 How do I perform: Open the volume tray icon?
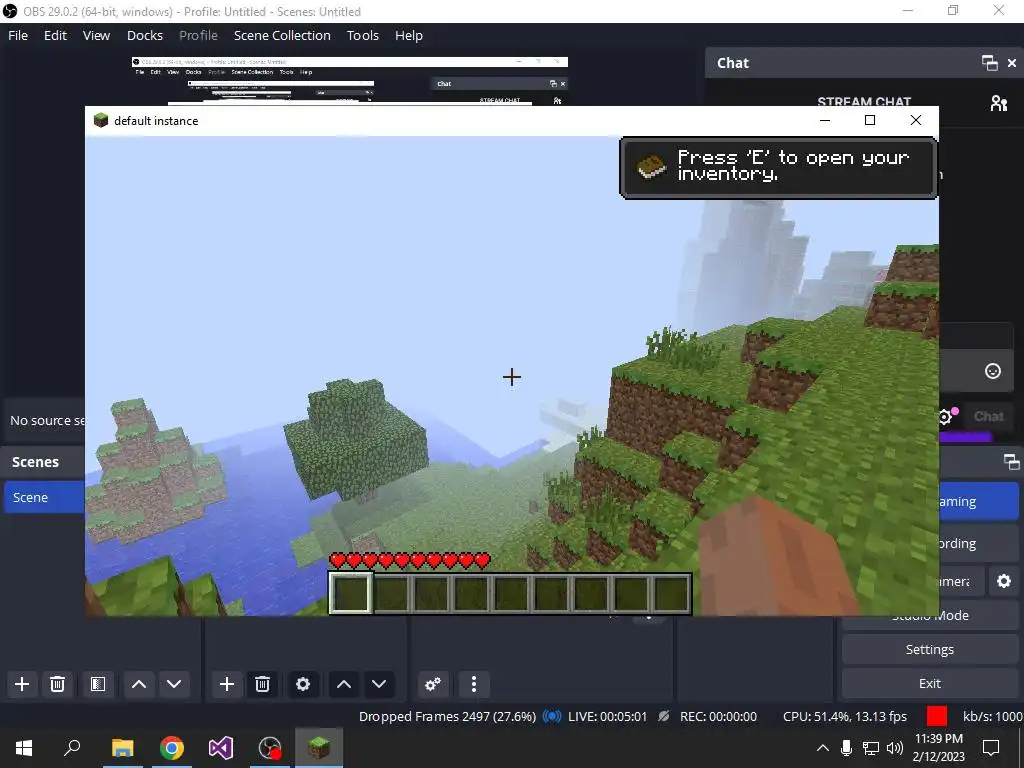pos(895,748)
